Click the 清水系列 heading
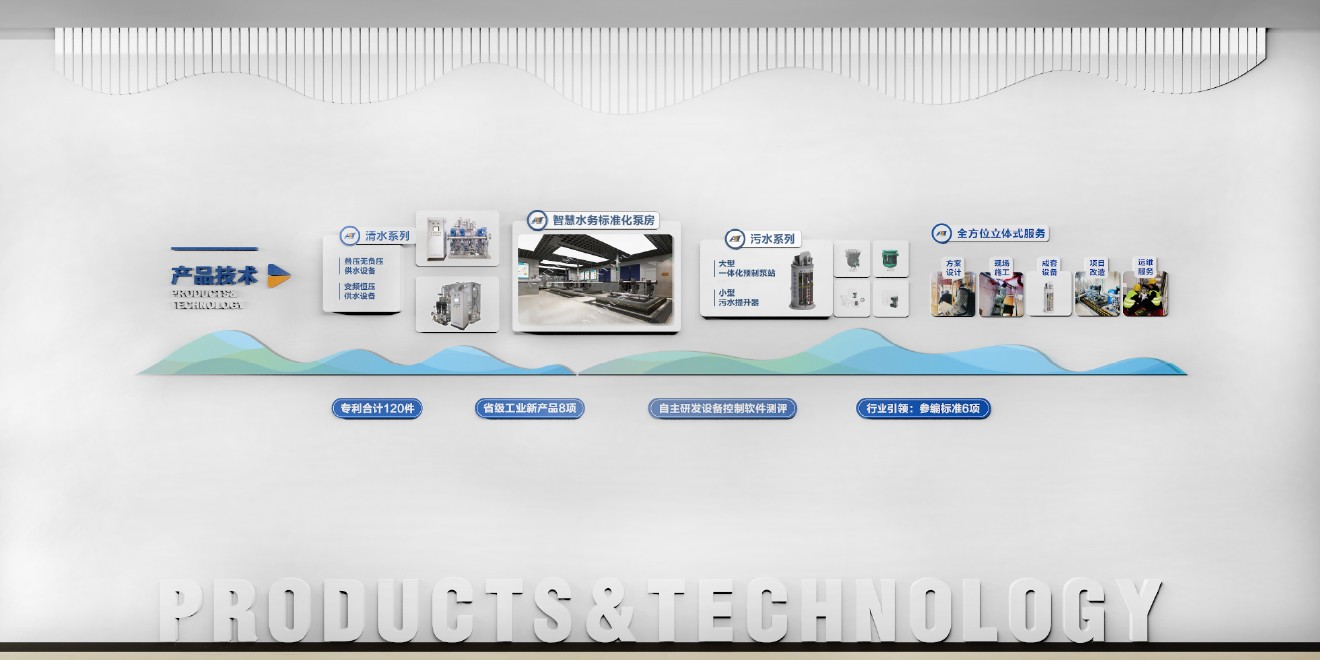The image size is (1320, 660). pos(386,237)
